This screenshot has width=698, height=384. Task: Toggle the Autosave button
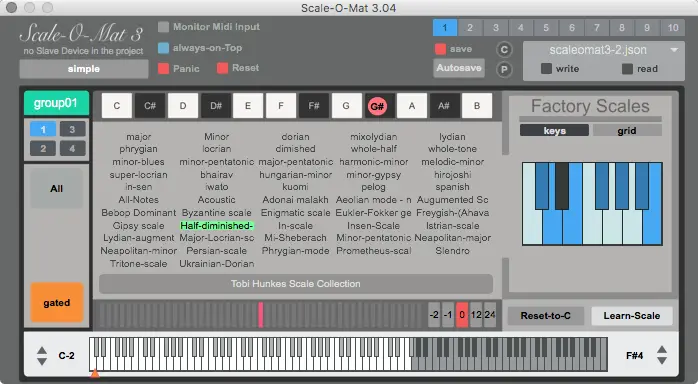coord(459,68)
